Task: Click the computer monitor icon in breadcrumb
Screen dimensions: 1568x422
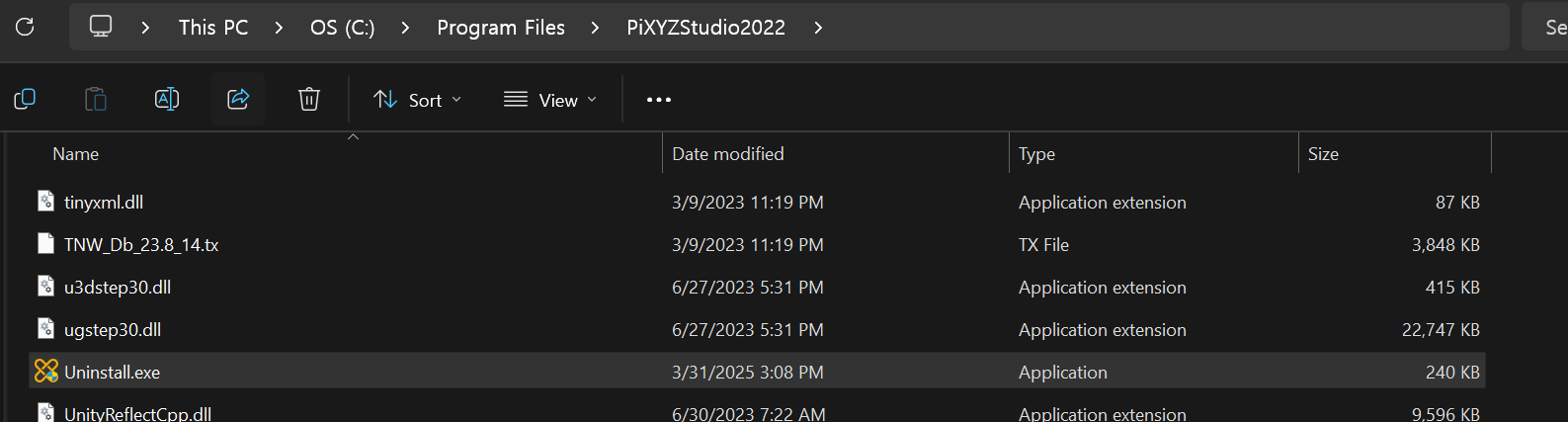Action: 101,27
